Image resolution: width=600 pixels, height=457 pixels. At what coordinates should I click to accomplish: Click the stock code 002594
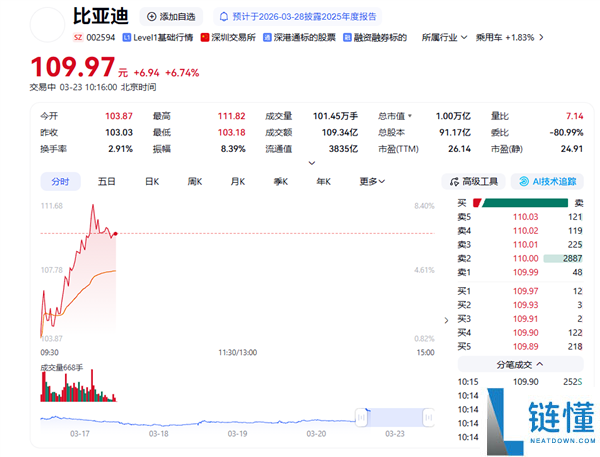click(x=101, y=38)
